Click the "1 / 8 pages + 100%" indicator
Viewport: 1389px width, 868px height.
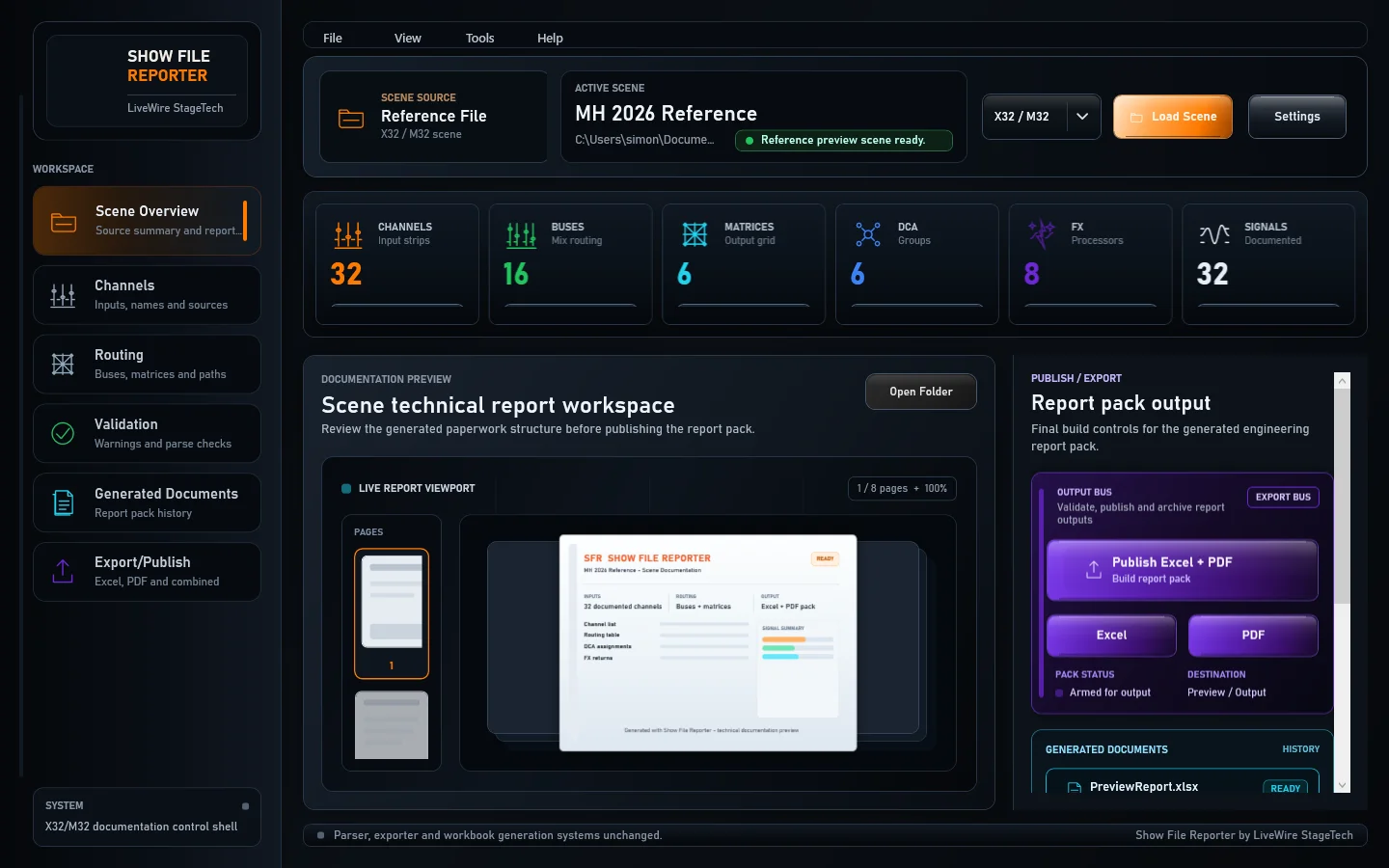tap(902, 489)
